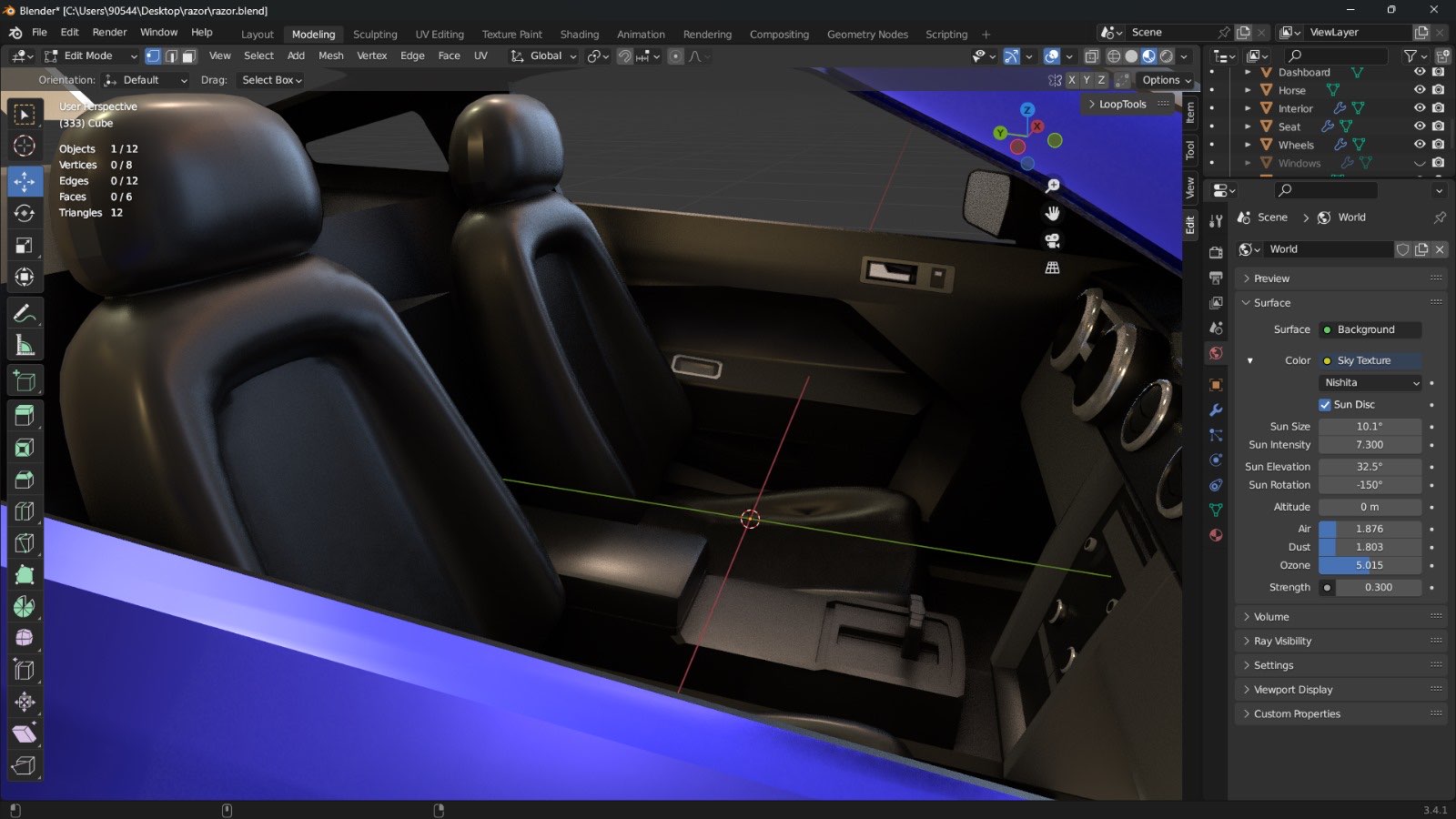Uncheck the Sun Disc checkbox

1325,405
